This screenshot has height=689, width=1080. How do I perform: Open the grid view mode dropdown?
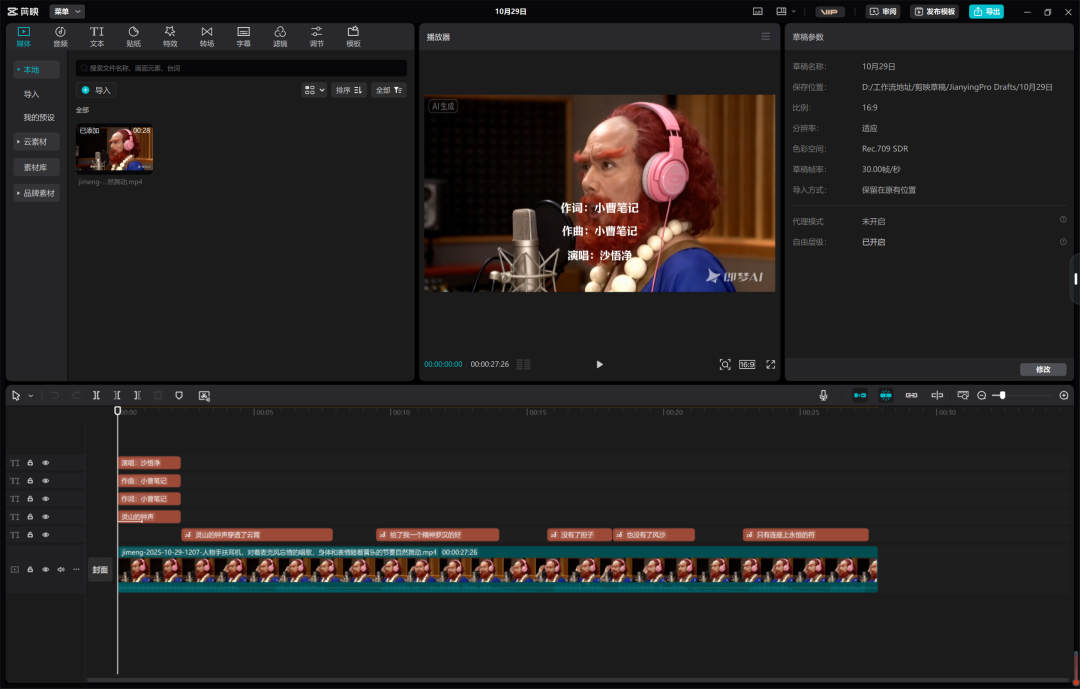click(314, 90)
